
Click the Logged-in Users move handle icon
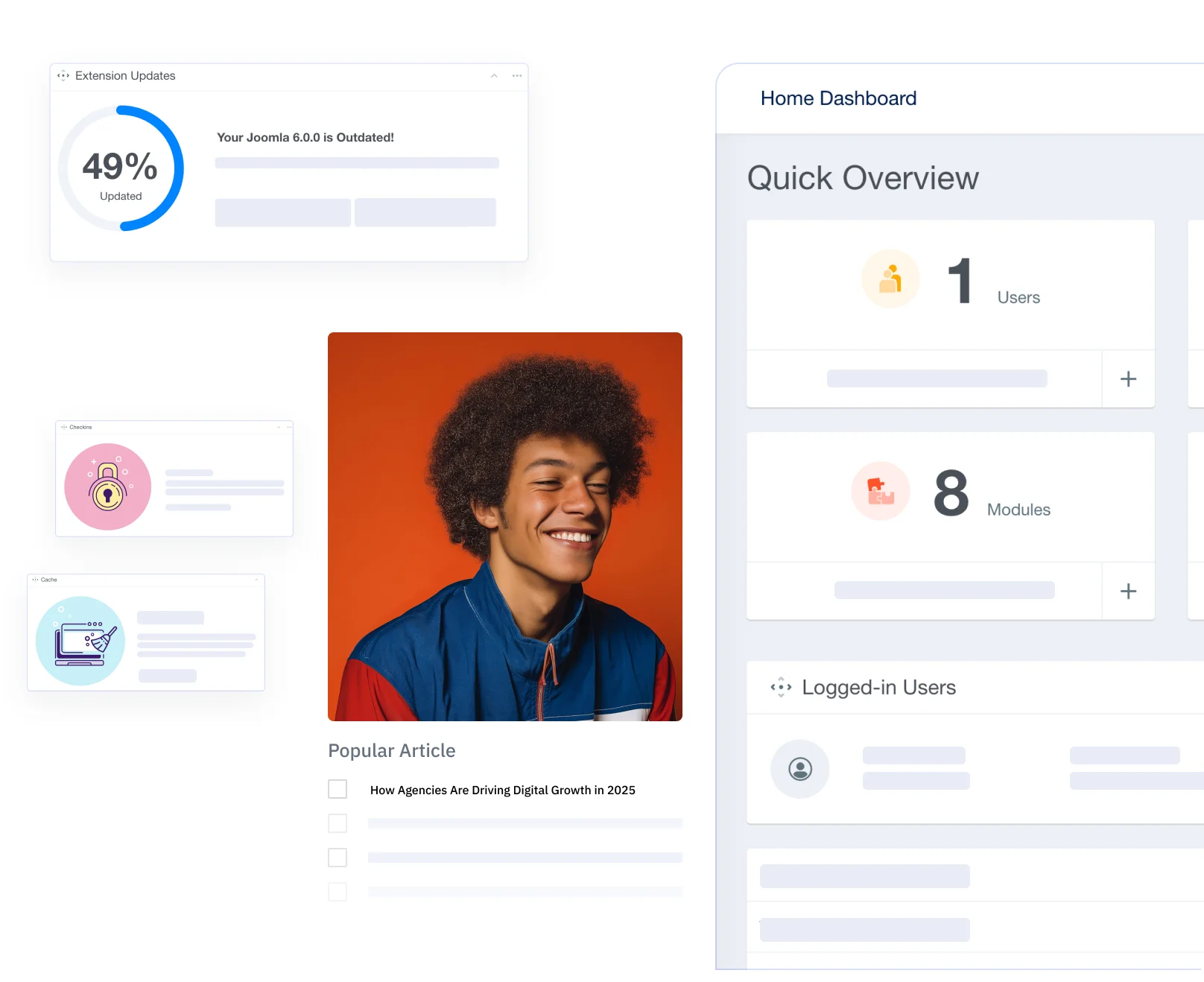click(x=781, y=687)
